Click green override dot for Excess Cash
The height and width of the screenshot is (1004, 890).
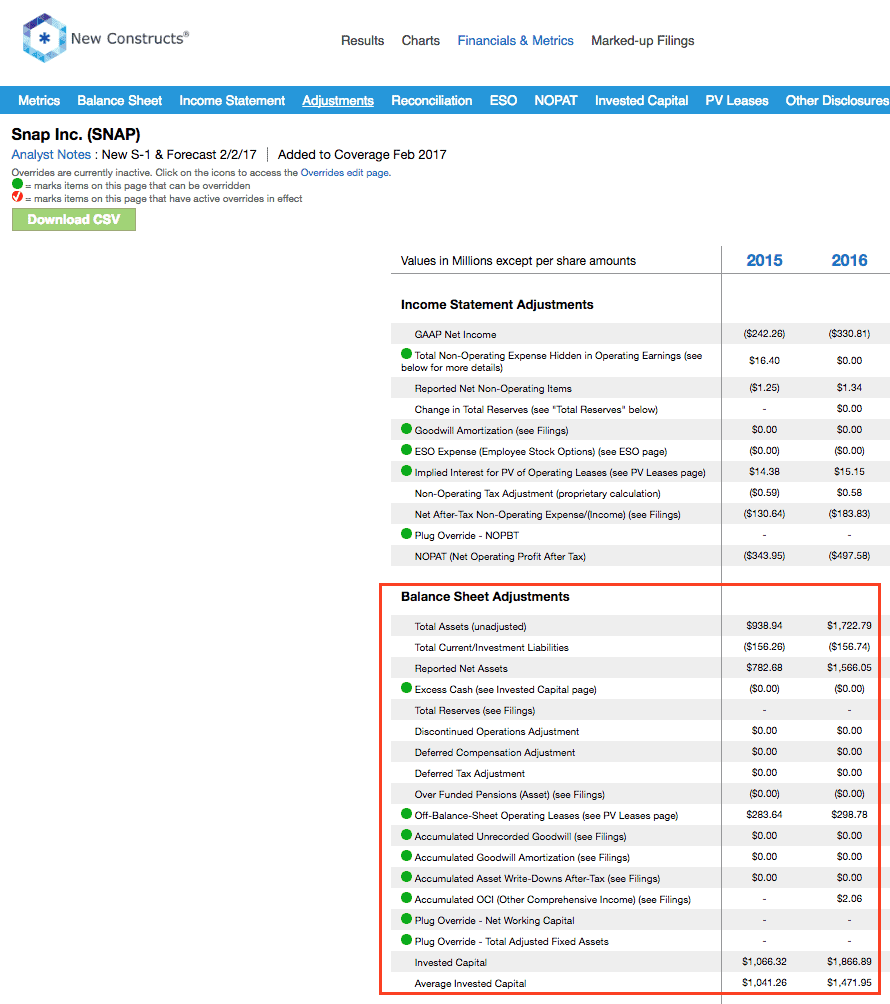(x=406, y=688)
